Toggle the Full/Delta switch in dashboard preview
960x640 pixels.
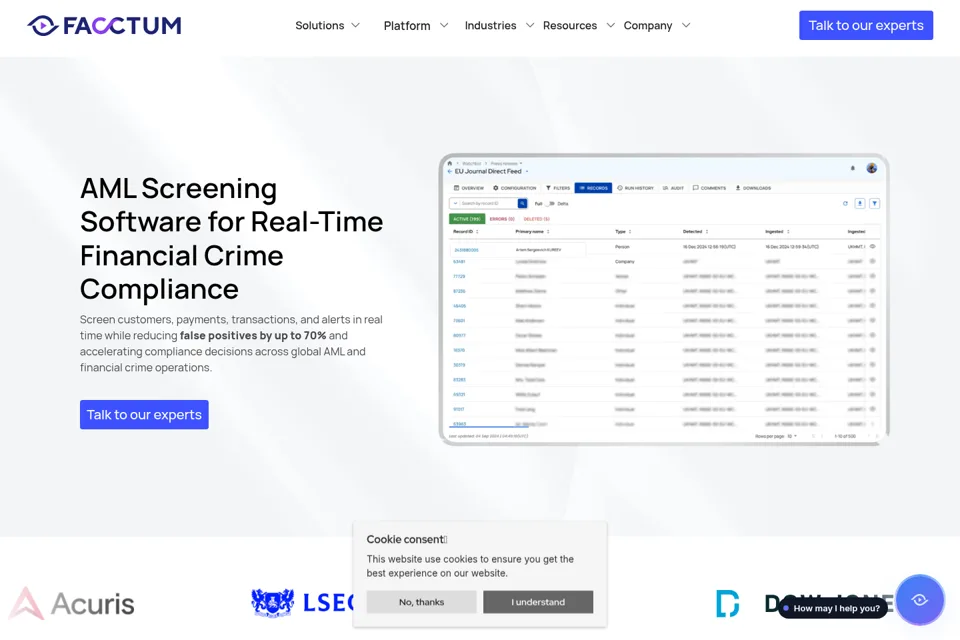550,203
